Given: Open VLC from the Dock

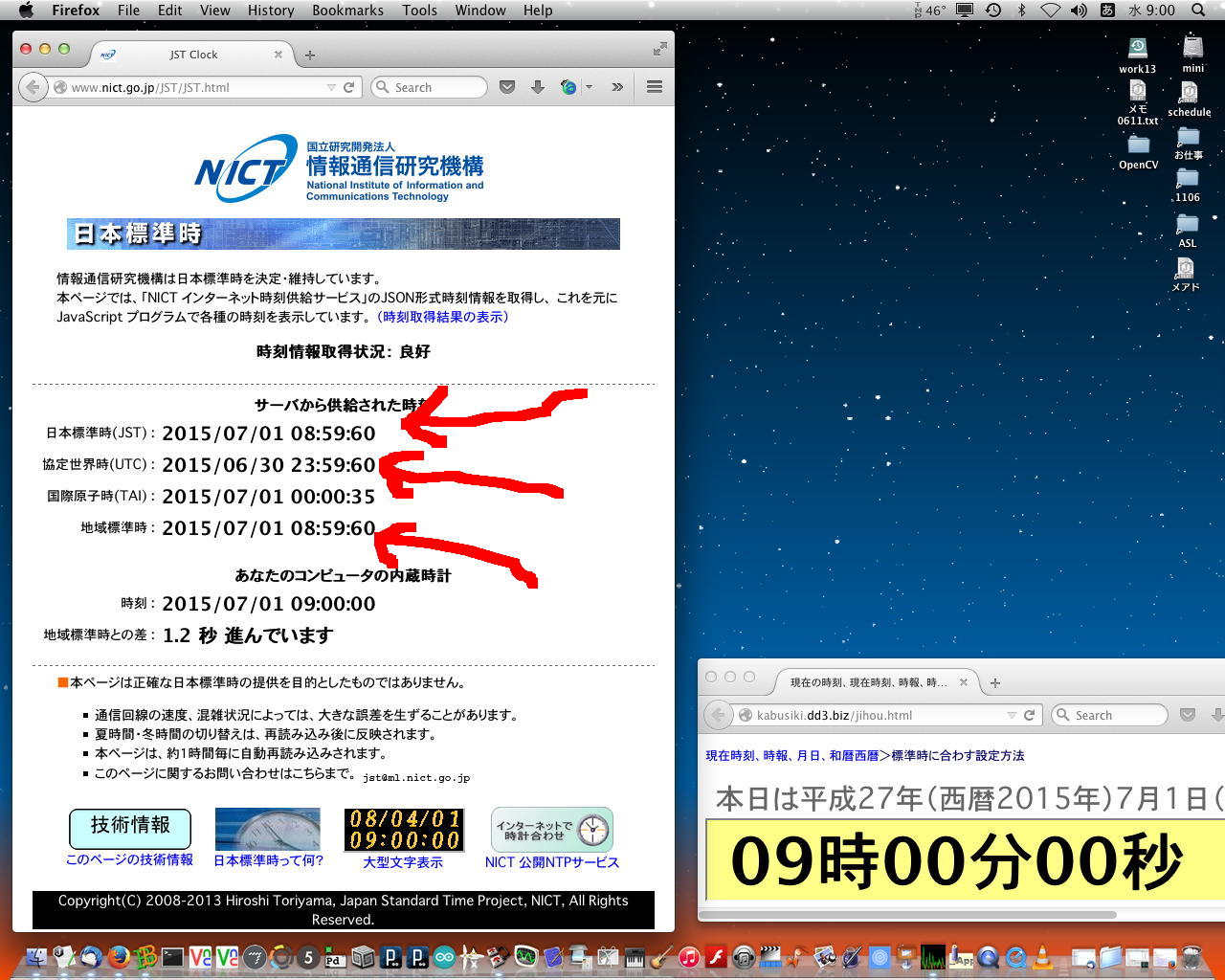Looking at the screenshot, I should (1042, 956).
